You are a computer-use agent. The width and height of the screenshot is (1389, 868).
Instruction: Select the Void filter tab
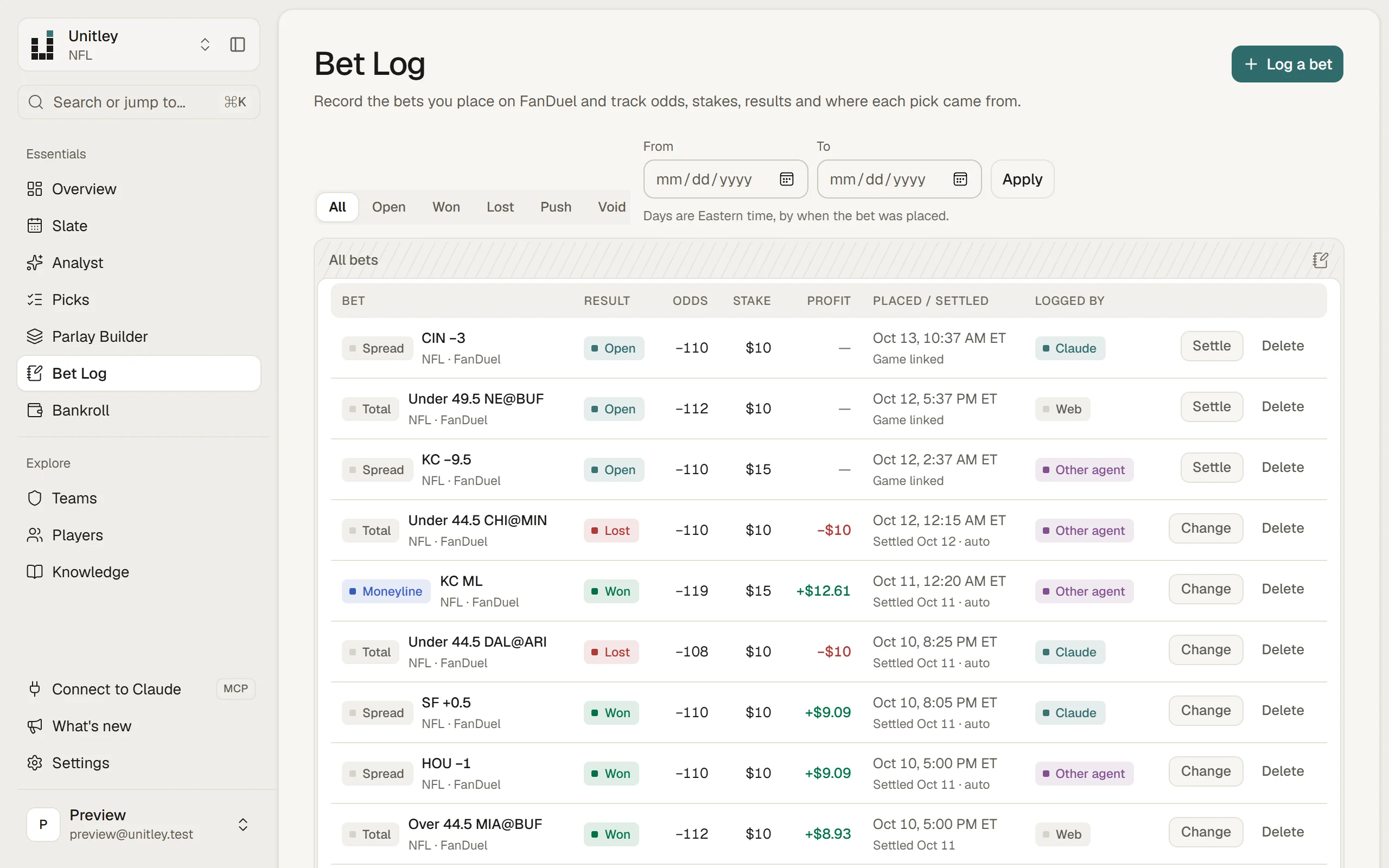[x=611, y=207]
